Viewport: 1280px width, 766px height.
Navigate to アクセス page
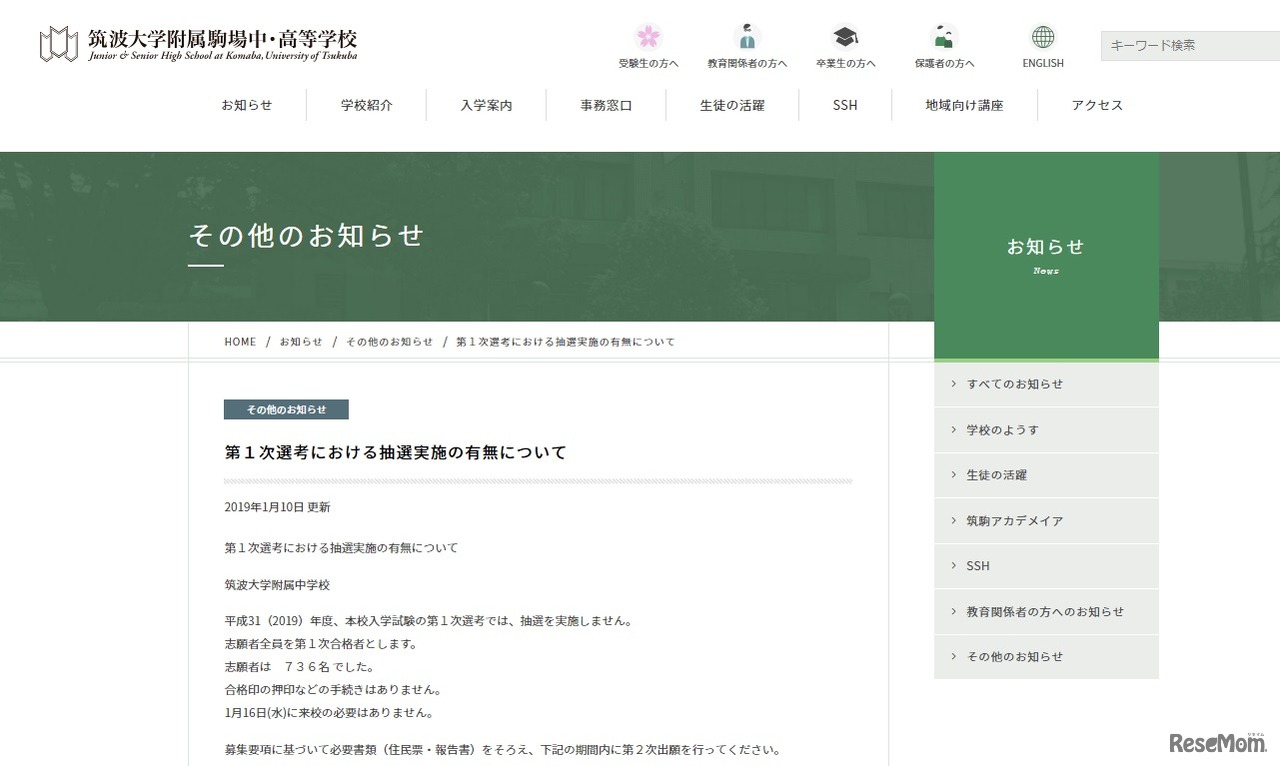click(x=1097, y=105)
